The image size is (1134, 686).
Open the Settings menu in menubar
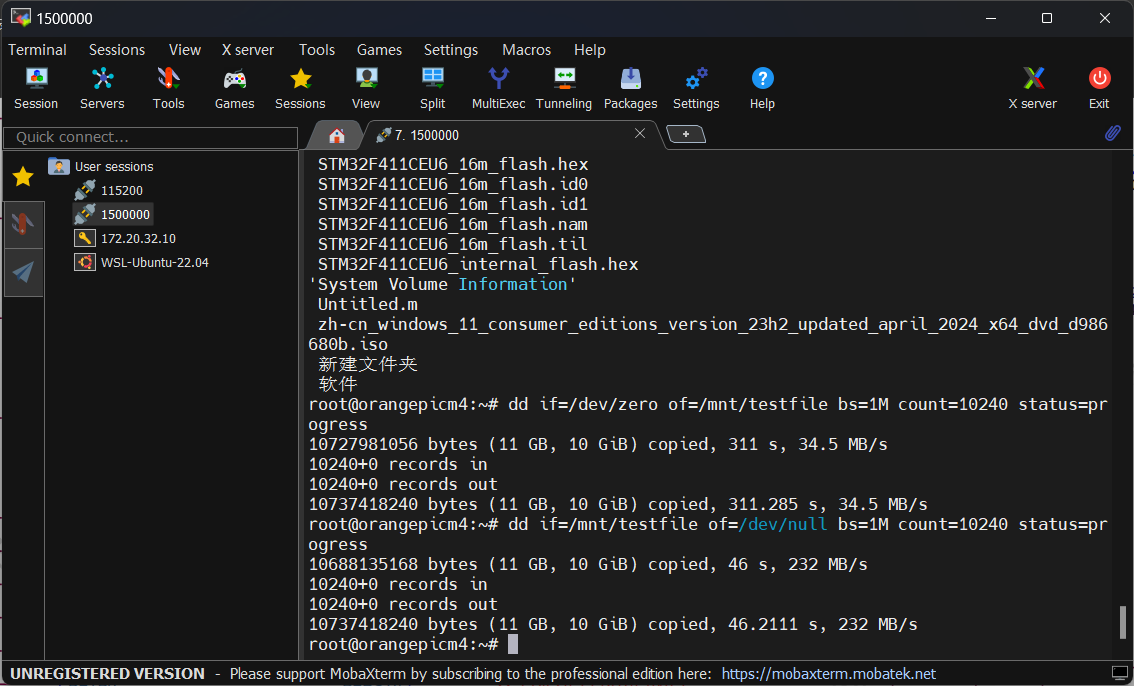[451, 50]
